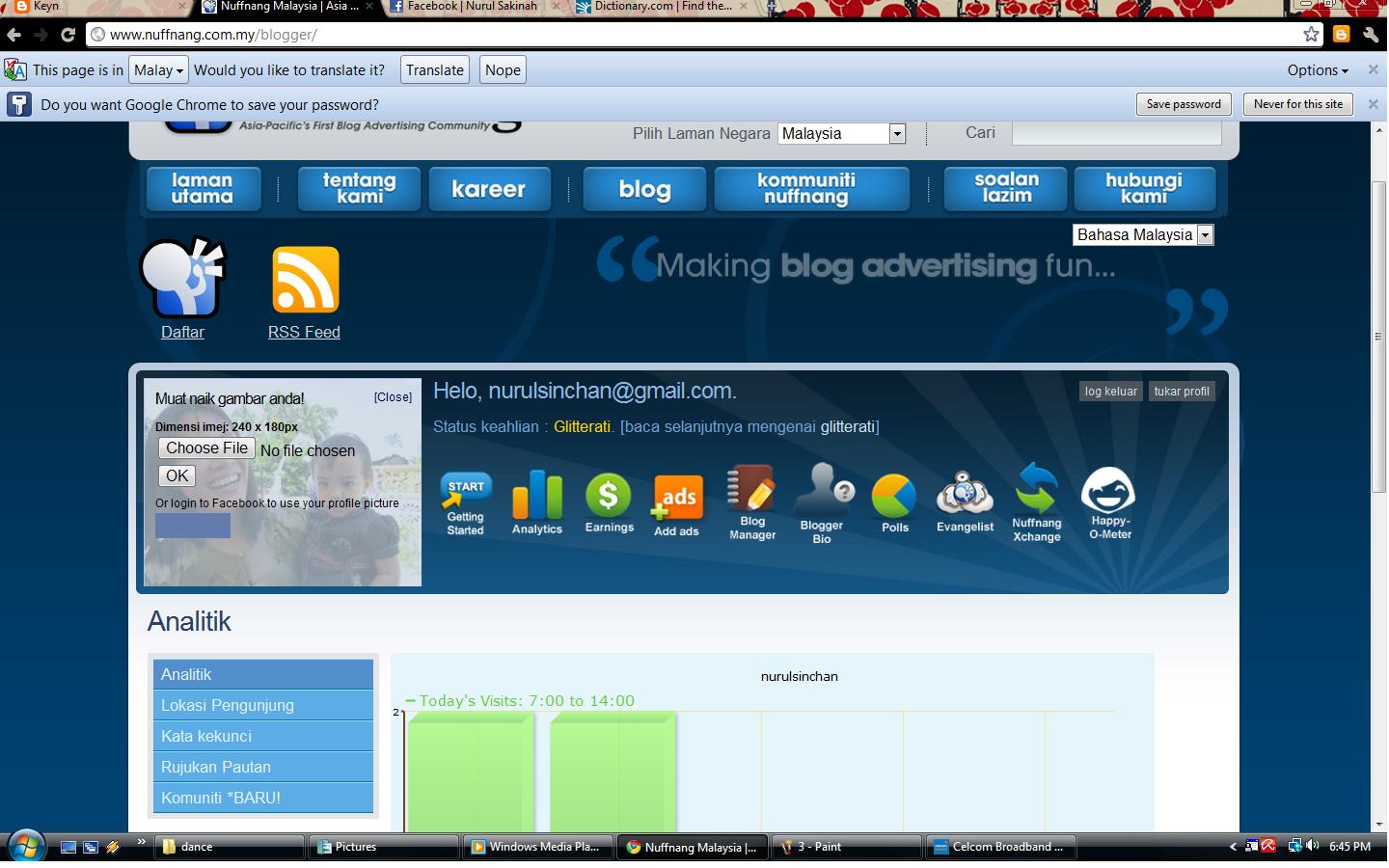1389x868 pixels.
Task: Click the tukar profil button
Action: pos(1182,392)
